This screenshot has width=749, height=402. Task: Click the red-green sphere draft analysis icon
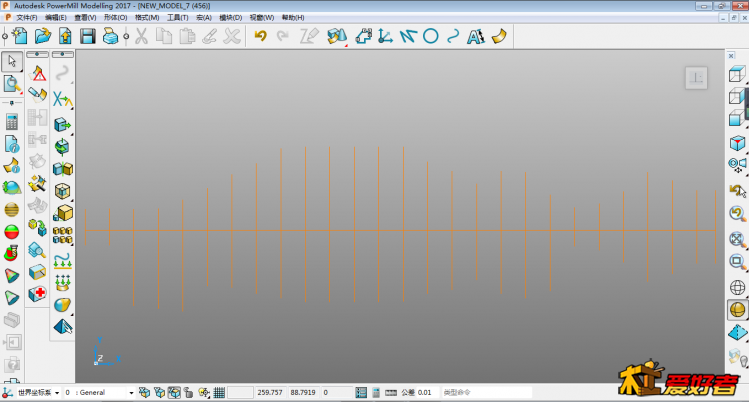[x=12, y=232]
